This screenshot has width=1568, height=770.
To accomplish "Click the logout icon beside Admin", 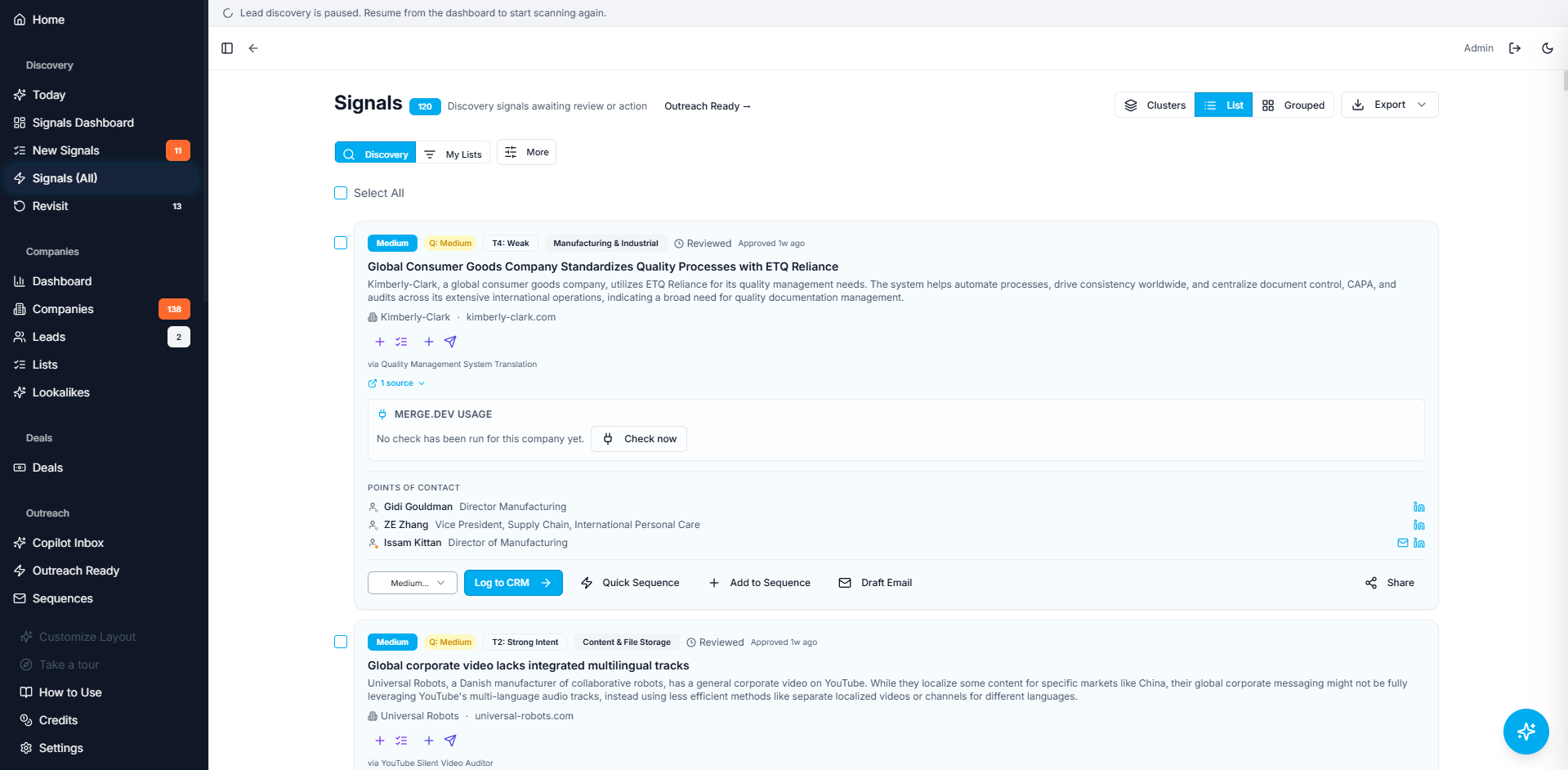I will tap(1515, 48).
